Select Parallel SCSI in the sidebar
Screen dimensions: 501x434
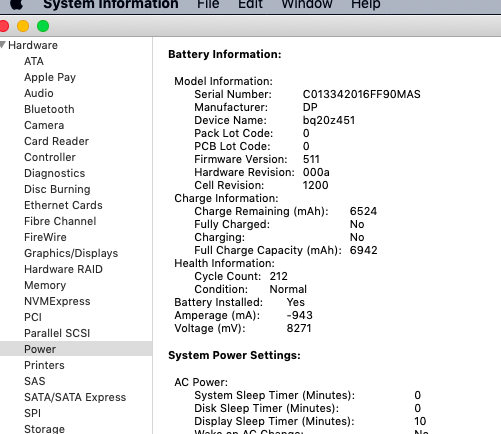click(57, 333)
